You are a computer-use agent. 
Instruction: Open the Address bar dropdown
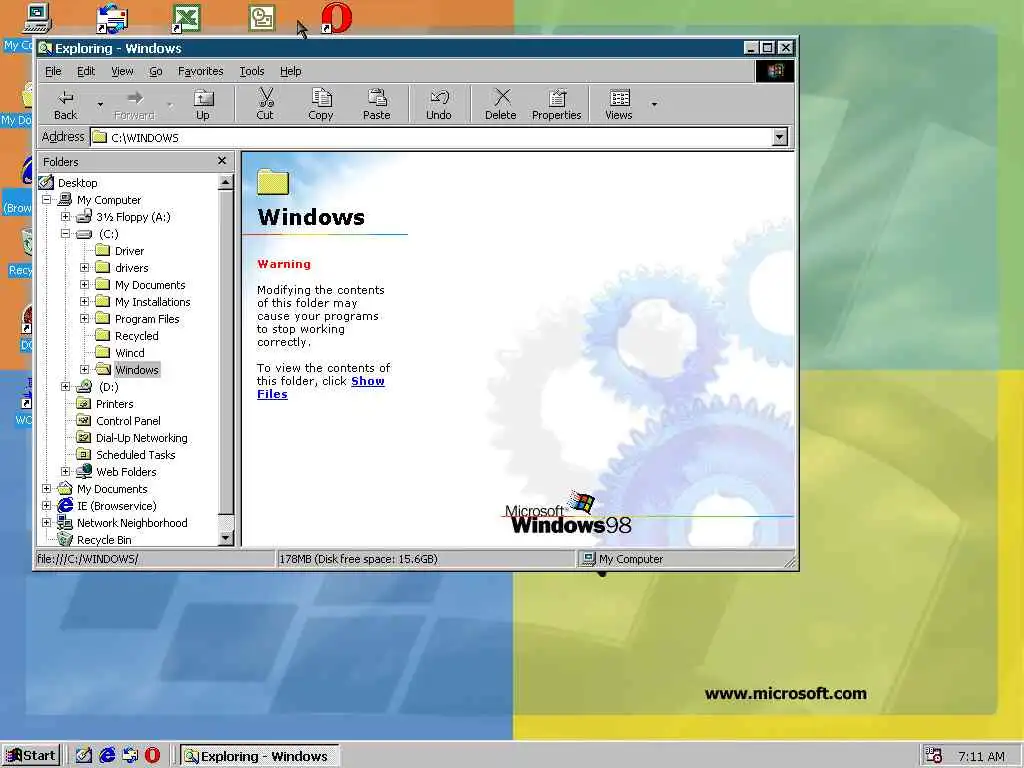click(780, 137)
